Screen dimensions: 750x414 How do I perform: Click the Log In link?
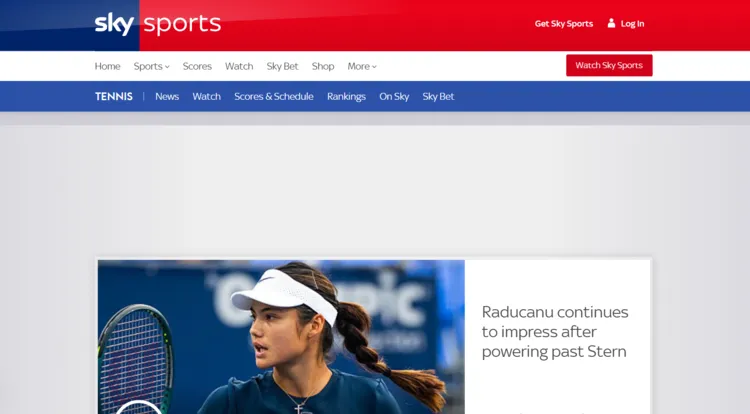[632, 23]
